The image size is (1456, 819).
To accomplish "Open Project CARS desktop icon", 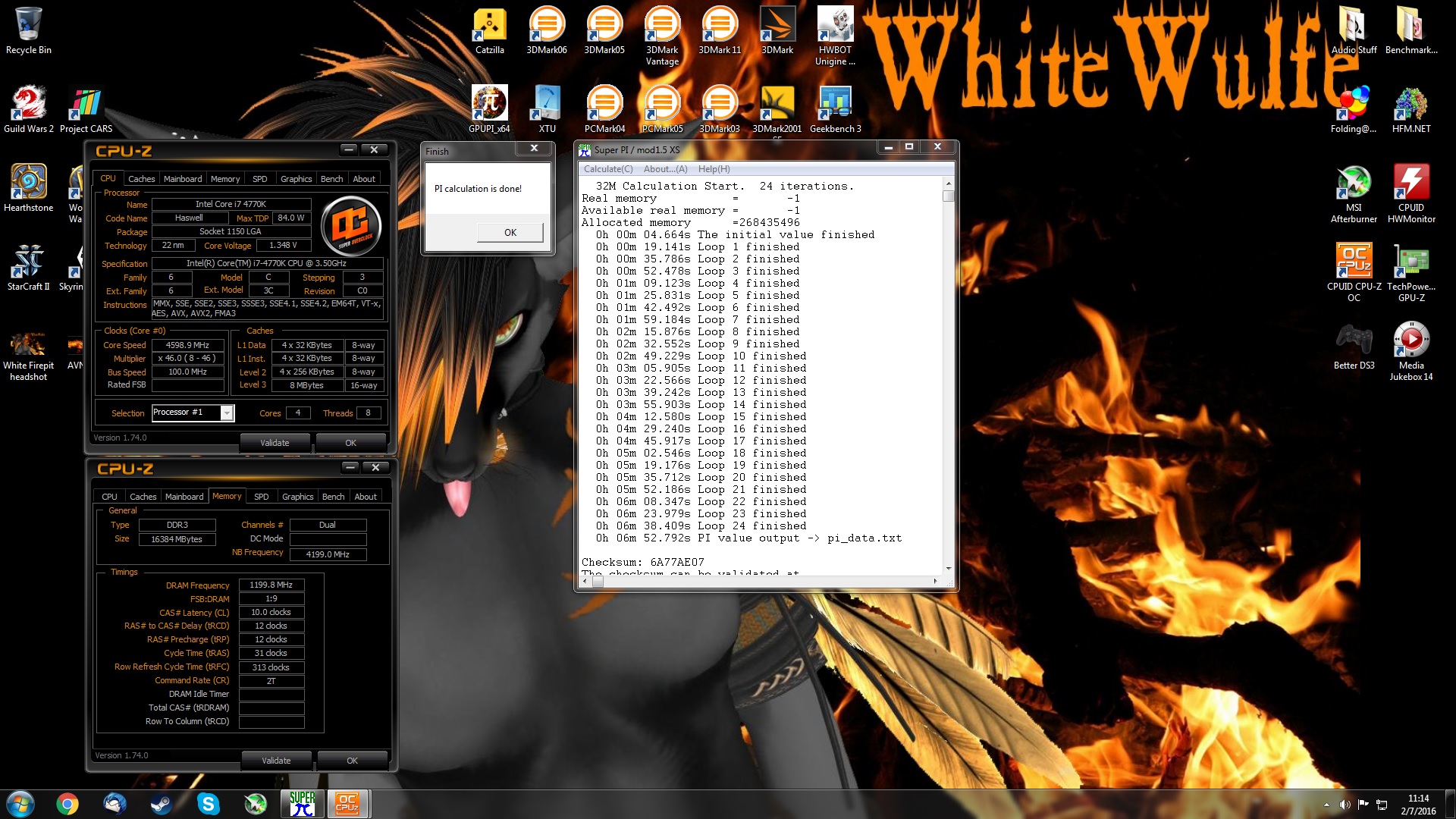I will coord(86,109).
